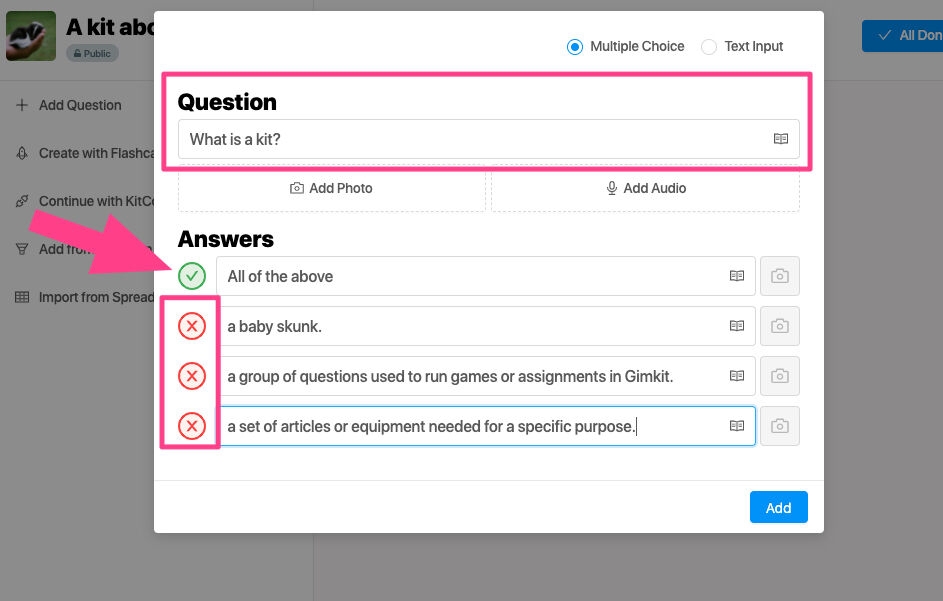Click the 'a baby skunk.' answer text field
The height and width of the screenshot is (601, 943).
pyautogui.click(x=470, y=326)
